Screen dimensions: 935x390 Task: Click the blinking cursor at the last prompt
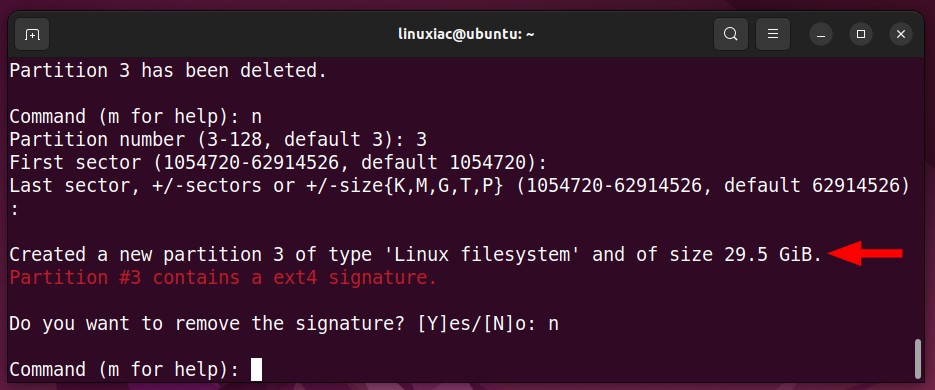(256, 369)
